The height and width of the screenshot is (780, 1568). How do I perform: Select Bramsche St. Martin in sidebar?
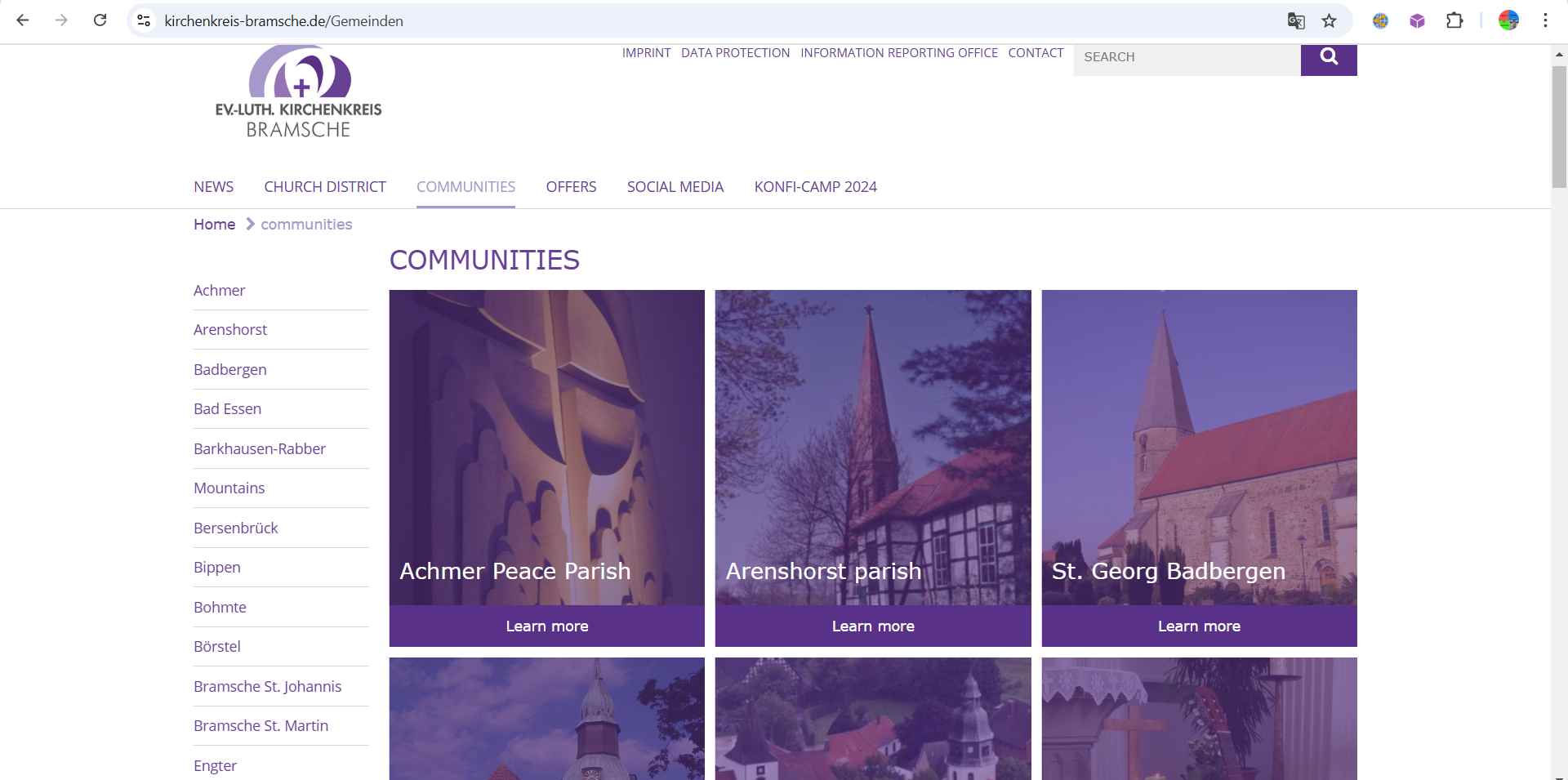[261, 726]
